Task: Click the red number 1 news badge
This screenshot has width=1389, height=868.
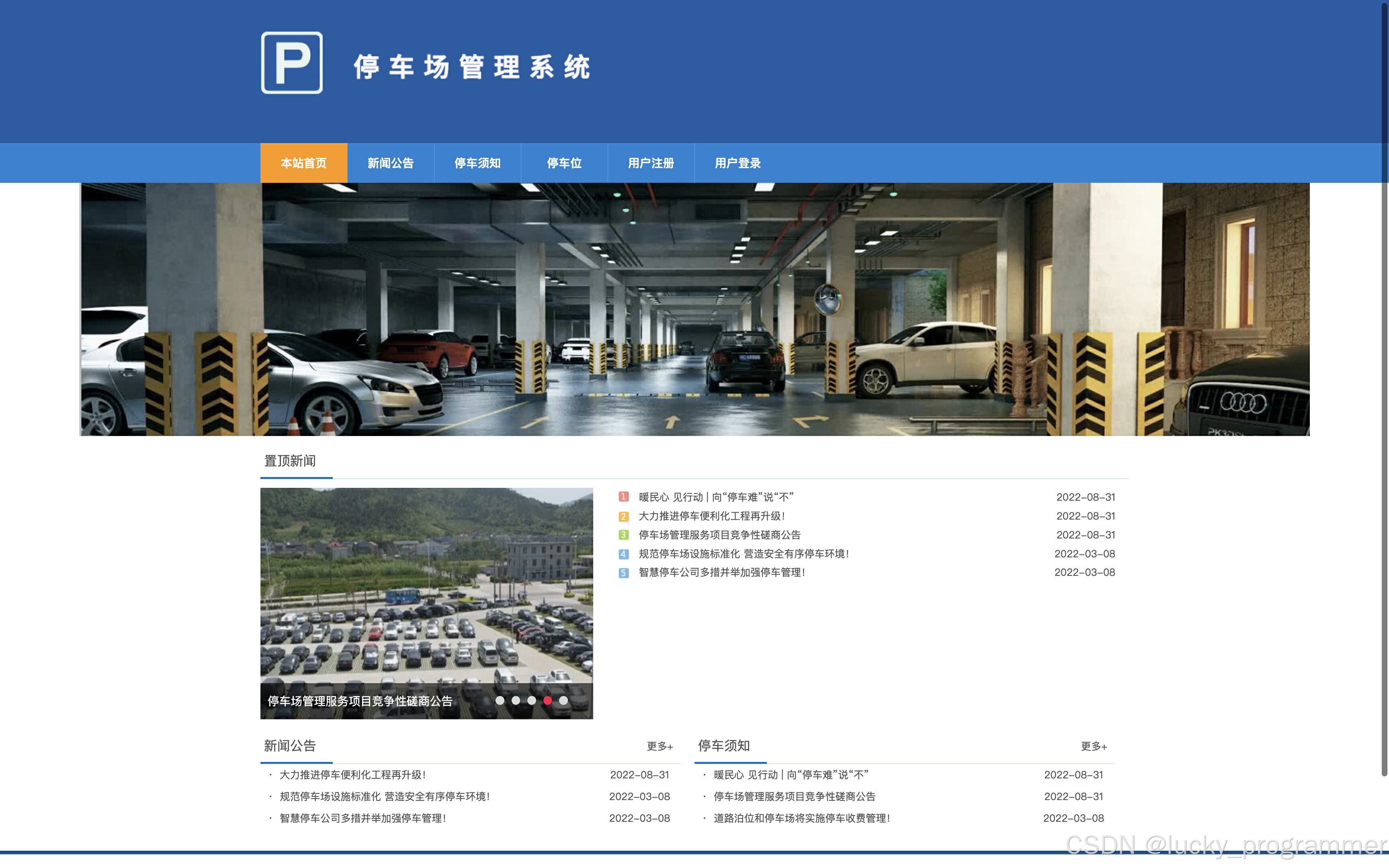Action: tap(623, 497)
